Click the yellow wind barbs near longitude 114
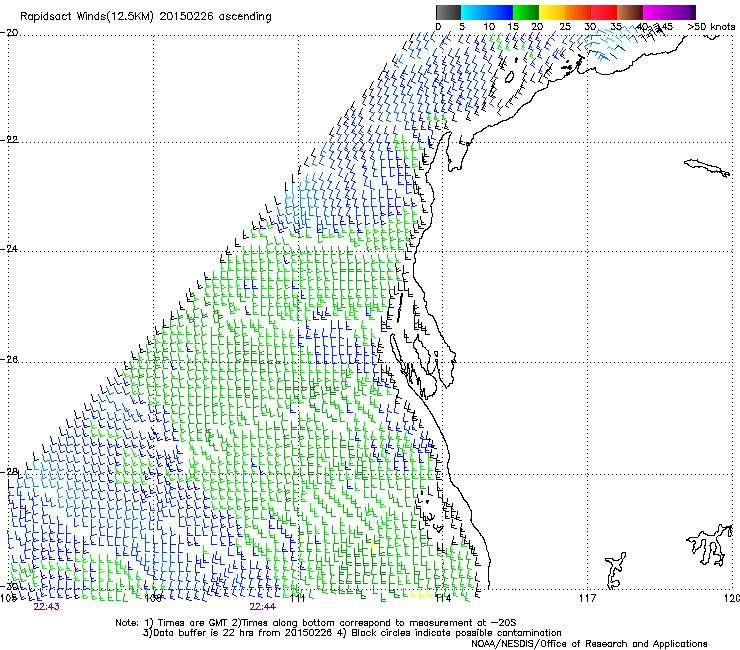 421,594
